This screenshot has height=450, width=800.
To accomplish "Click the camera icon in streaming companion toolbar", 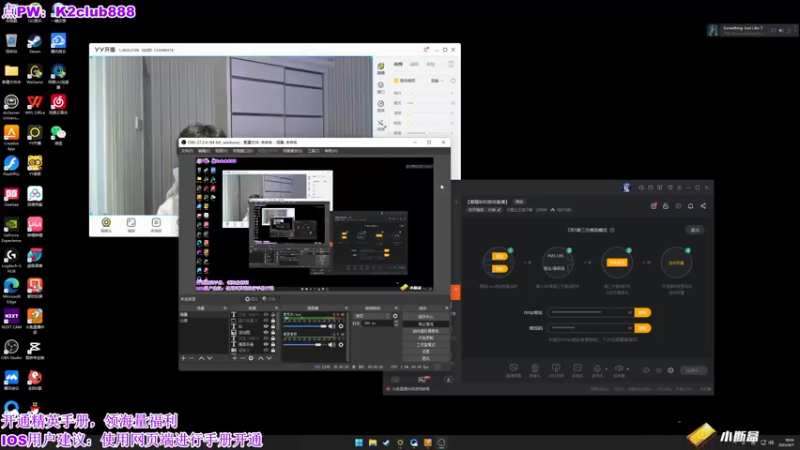I will [x=535, y=370].
